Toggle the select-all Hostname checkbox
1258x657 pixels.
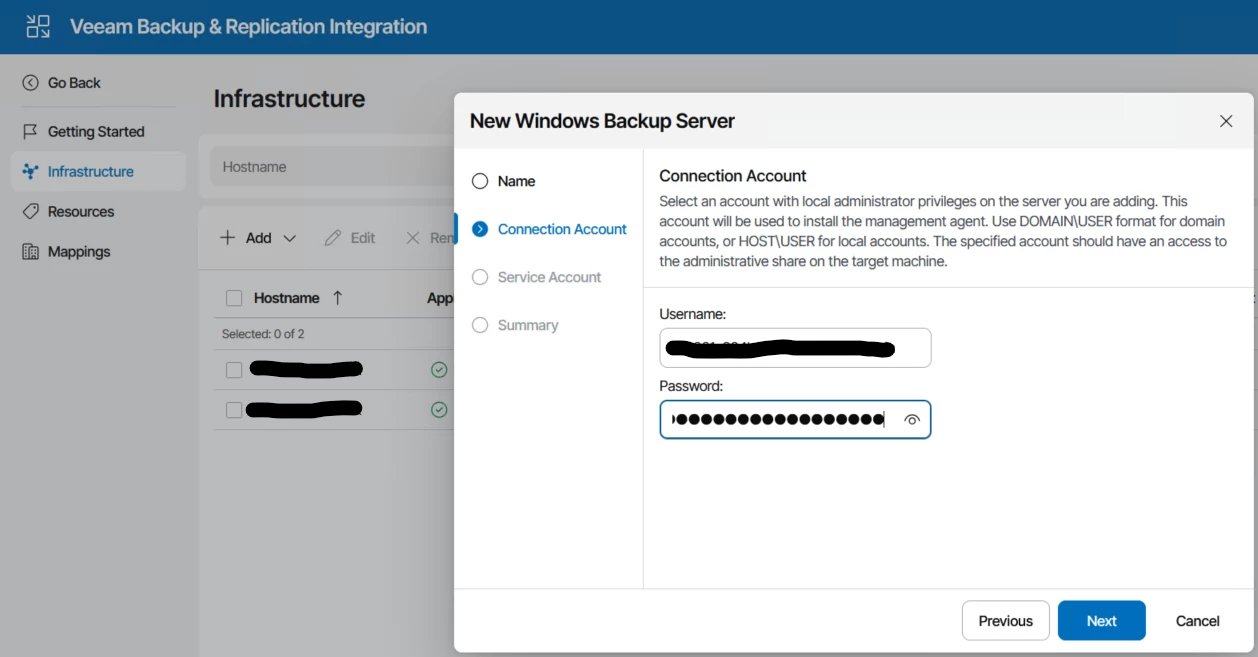[x=234, y=298]
